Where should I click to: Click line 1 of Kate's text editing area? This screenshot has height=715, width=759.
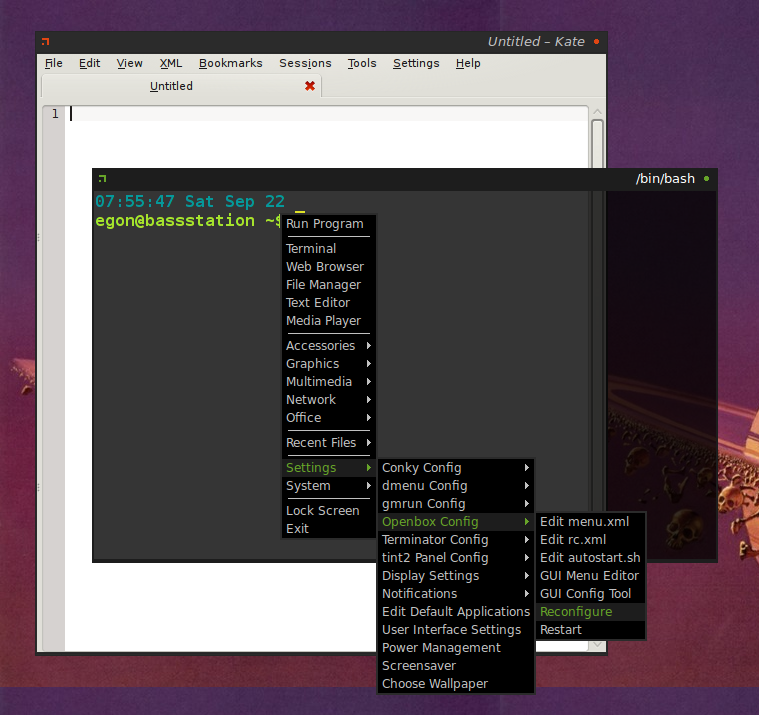coord(327,114)
